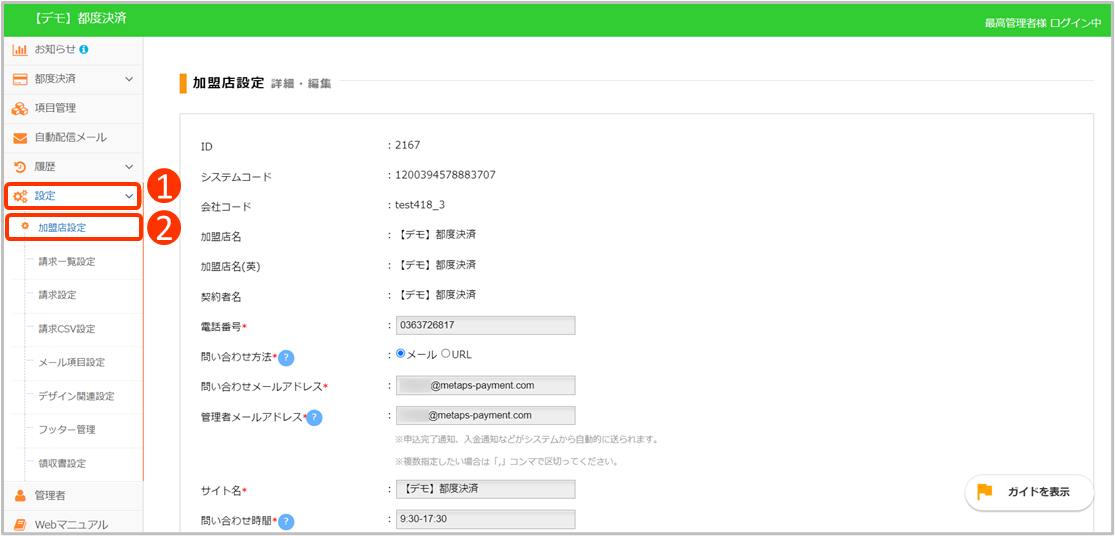Click the 都度決済 credit card icon

tap(20, 78)
